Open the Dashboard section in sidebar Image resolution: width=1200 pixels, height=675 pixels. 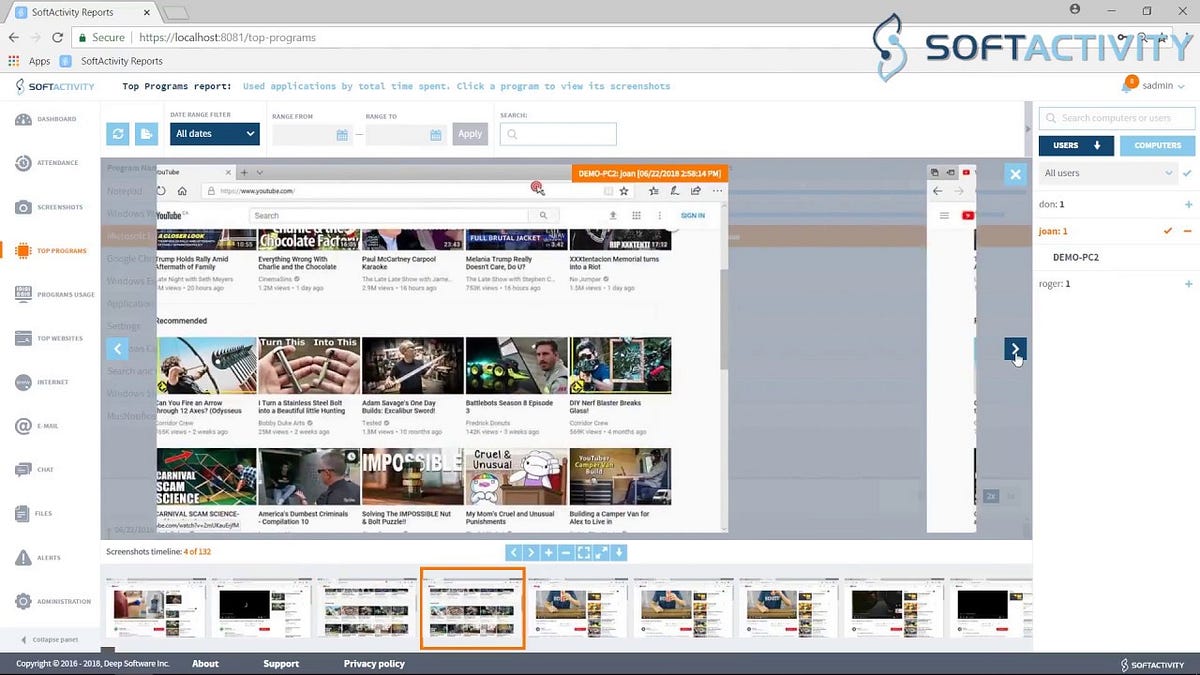pyautogui.click(x=50, y=119)
